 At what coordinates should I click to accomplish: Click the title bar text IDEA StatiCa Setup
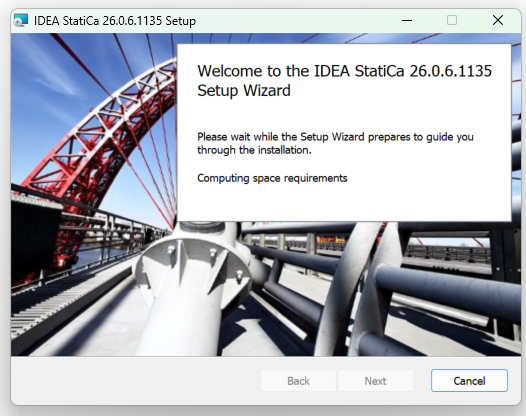[x=115, y=21]
